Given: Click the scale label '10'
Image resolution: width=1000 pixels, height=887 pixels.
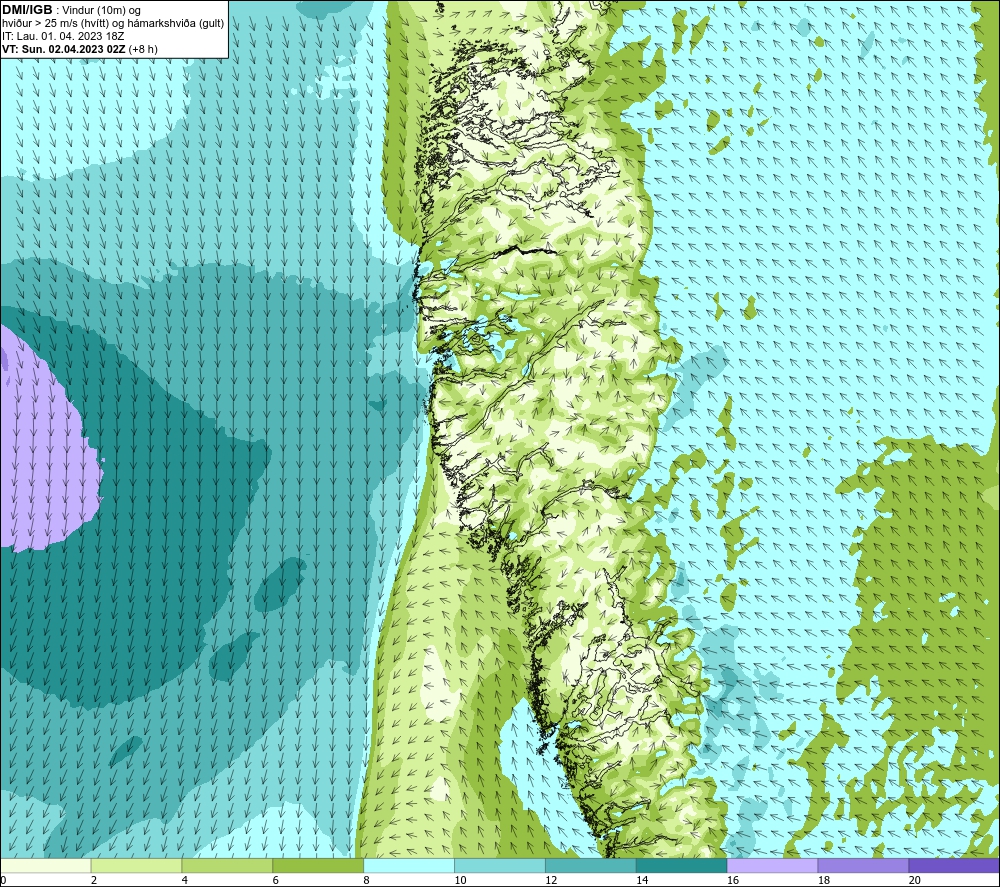Looking at the screenshot, I should [x=460, y=880].
